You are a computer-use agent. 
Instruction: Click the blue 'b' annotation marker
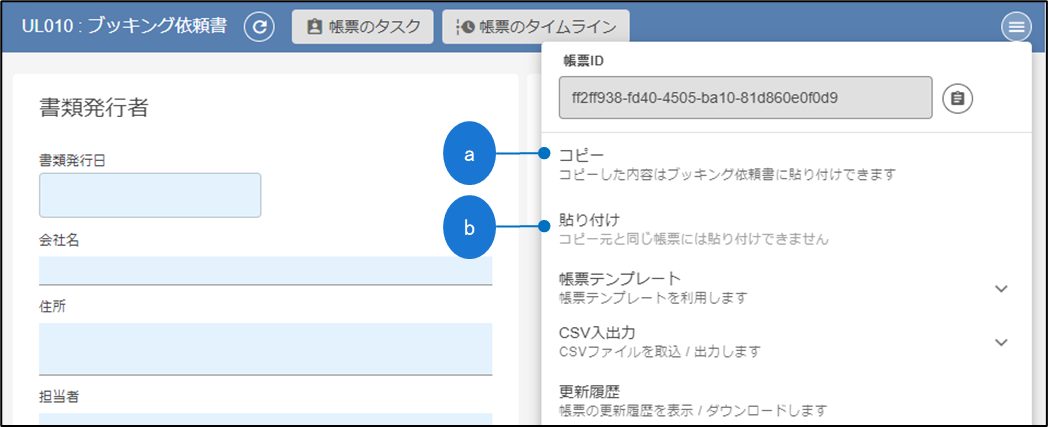point(471,227)
